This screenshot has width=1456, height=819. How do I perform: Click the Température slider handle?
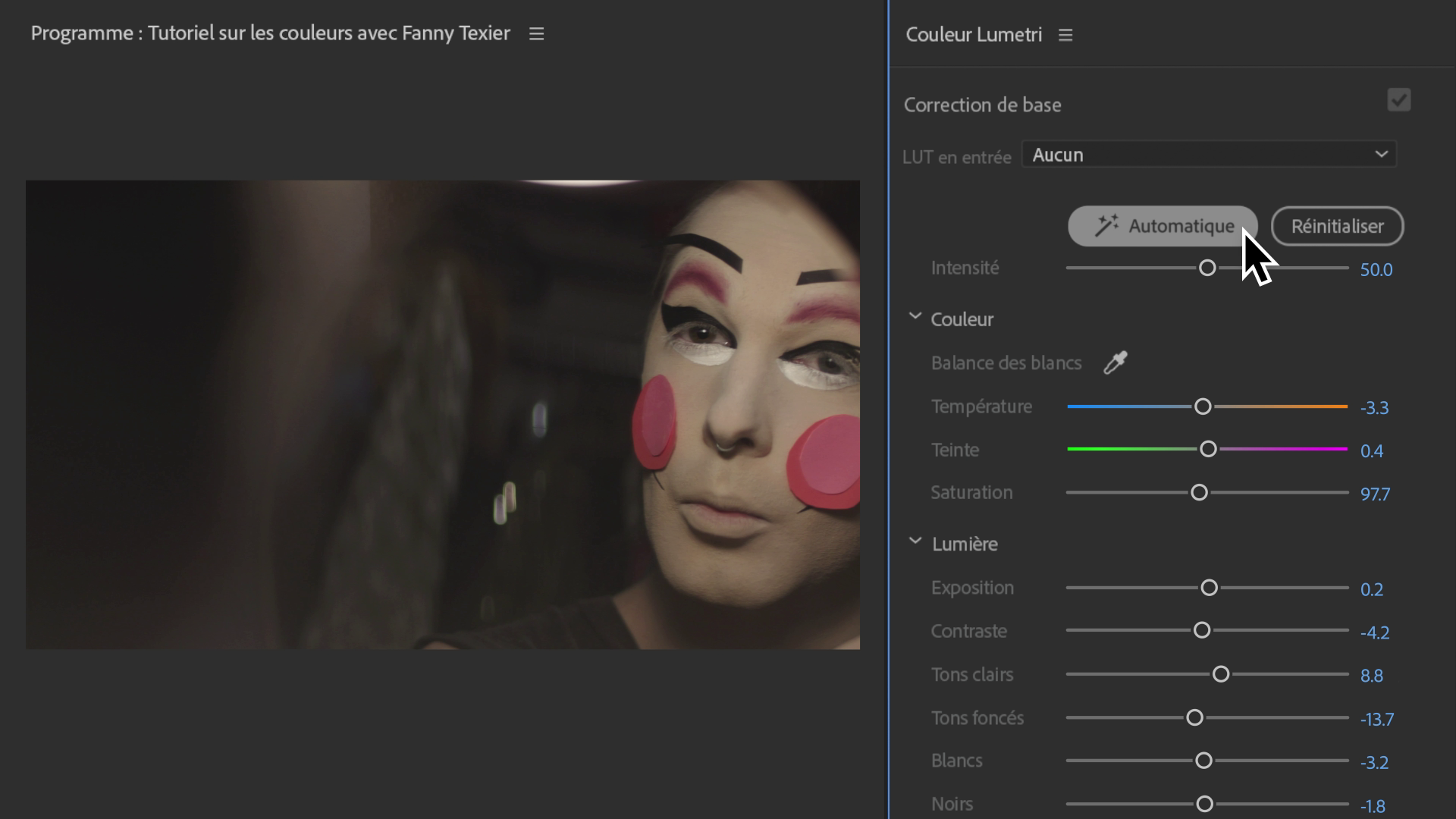pos(1203,406)
